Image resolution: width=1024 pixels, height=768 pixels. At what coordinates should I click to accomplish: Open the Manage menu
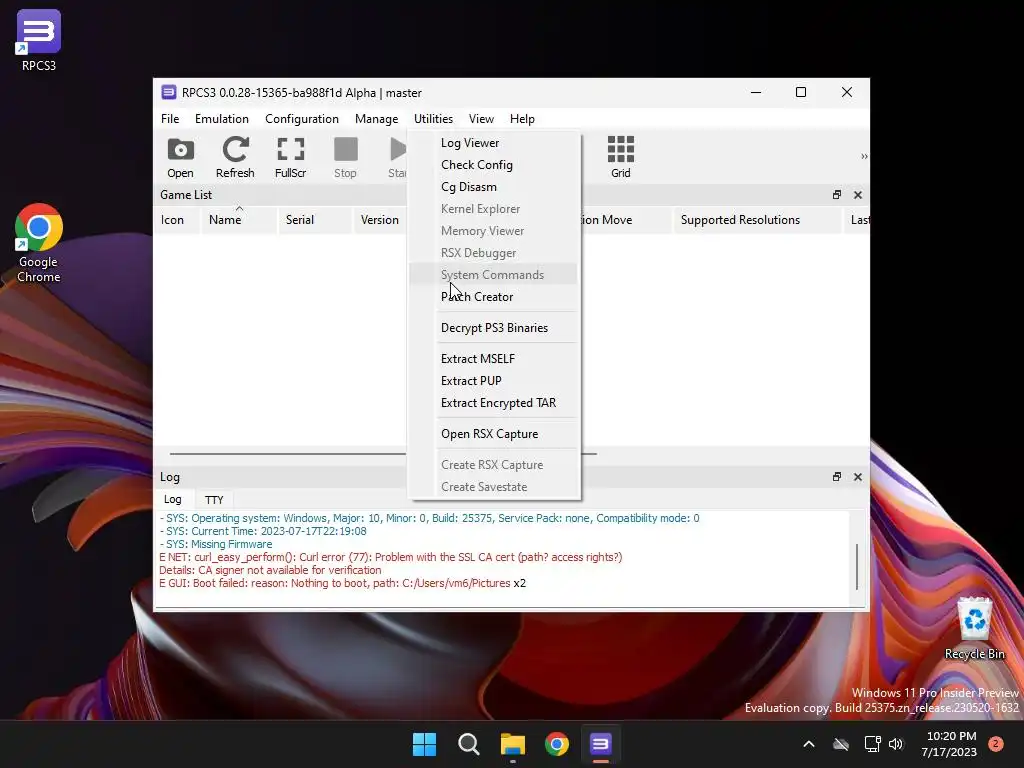click(x=376, y=119)
